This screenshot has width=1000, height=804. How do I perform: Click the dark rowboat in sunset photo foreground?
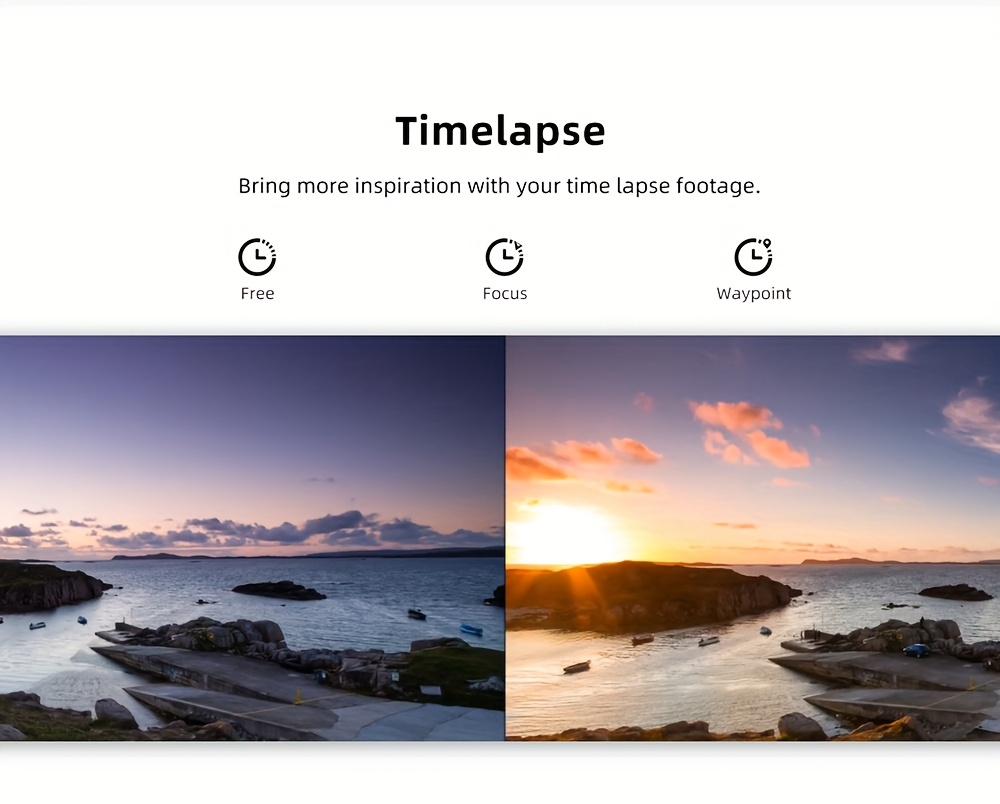(x=577, y=667)
